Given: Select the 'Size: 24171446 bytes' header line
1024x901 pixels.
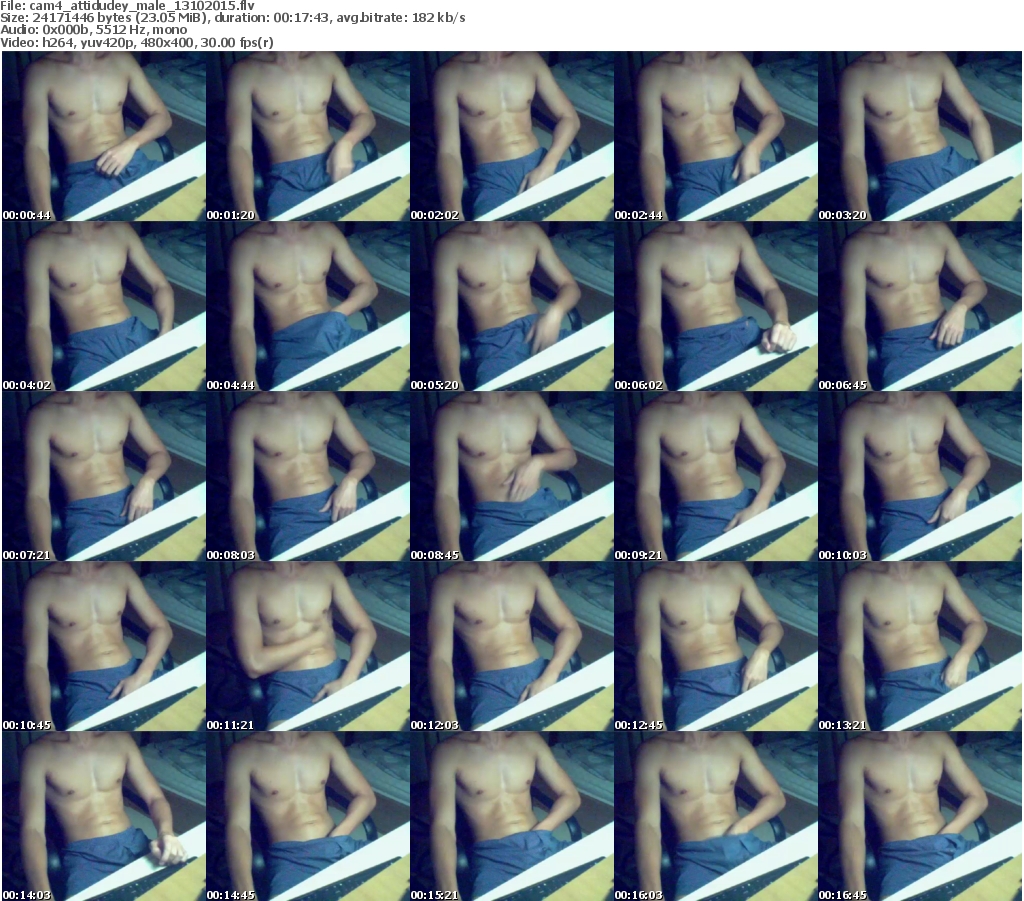Looking at the screenshot, I should 232,18.
